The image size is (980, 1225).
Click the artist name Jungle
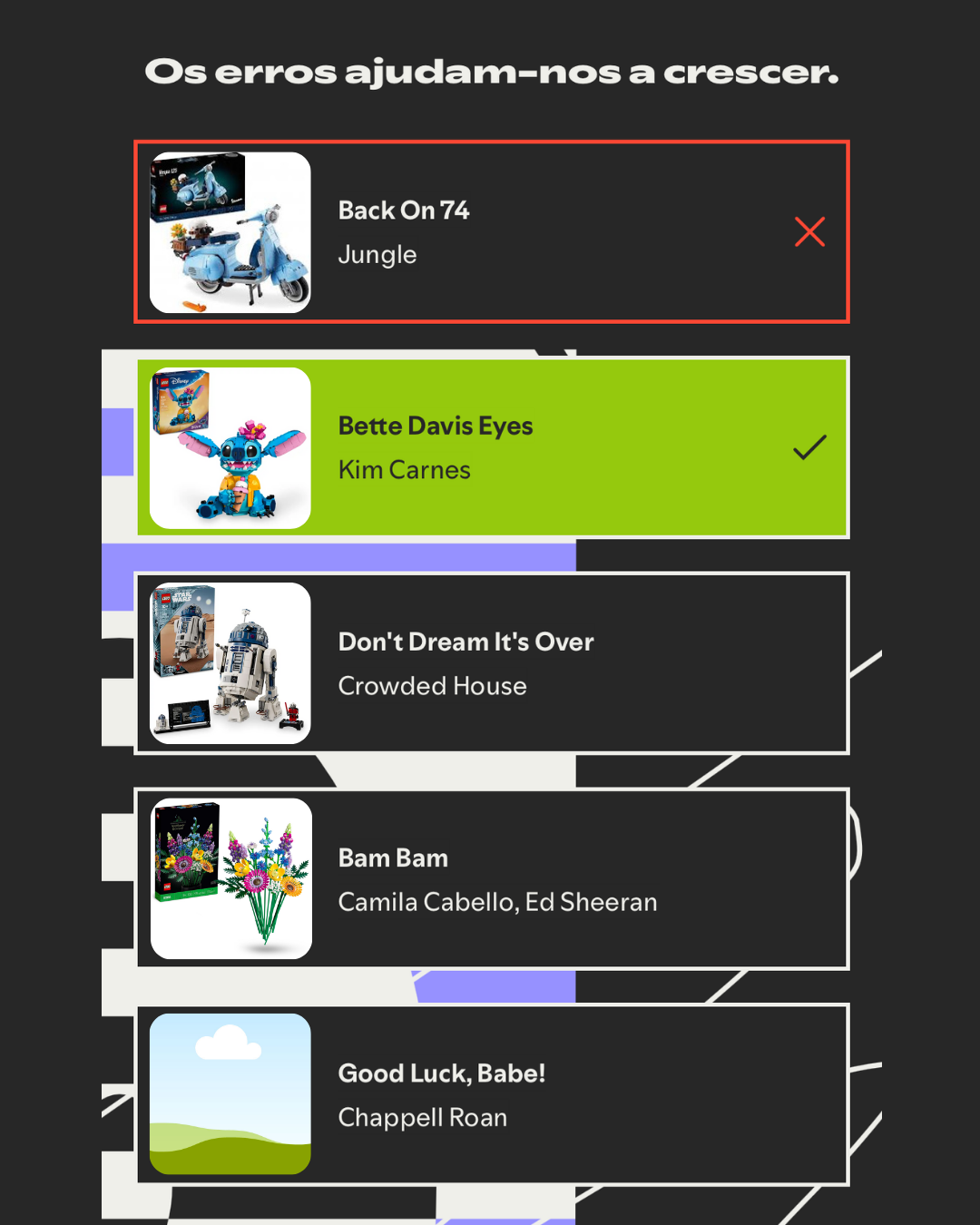[377, 255]
